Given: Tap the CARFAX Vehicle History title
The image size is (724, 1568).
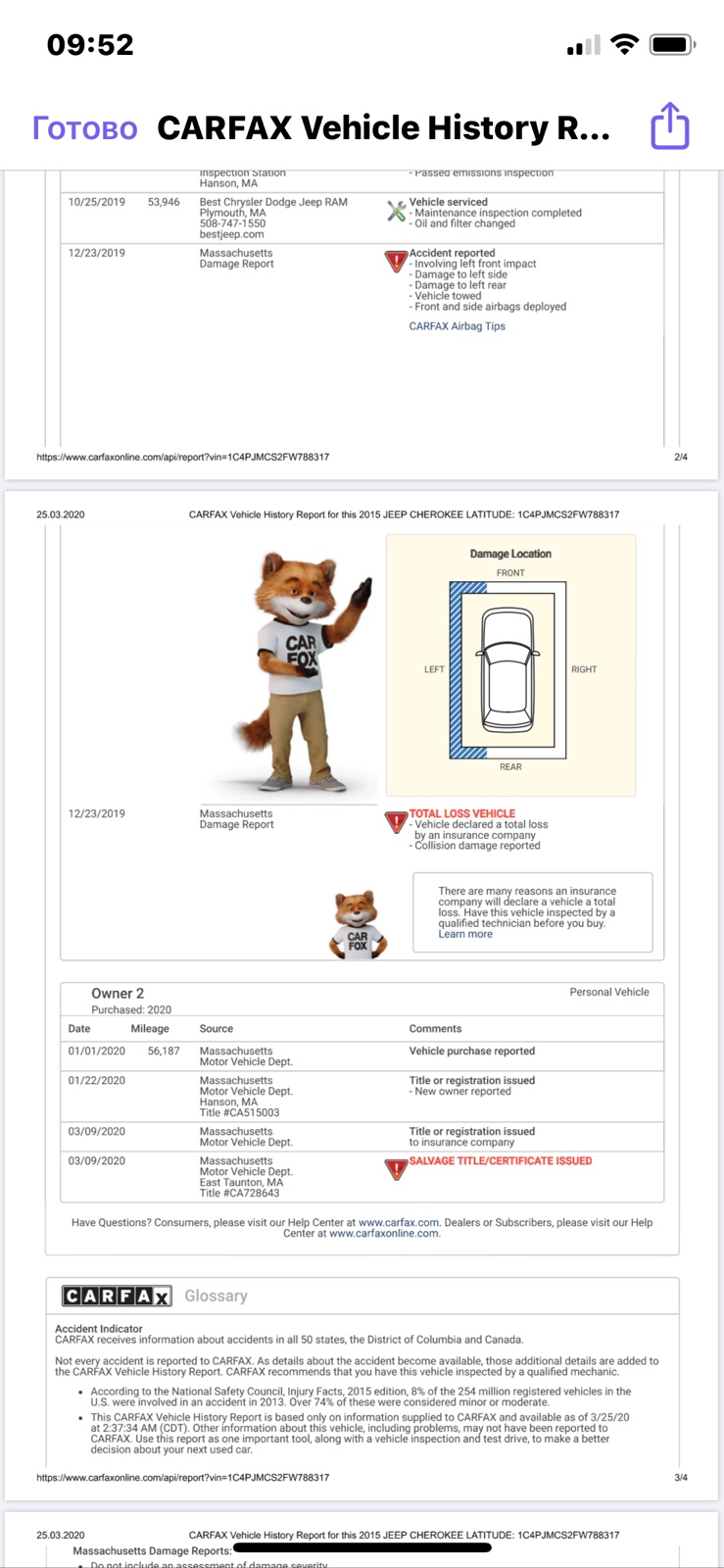Looking at the screenshot, I should pos(384,127).
